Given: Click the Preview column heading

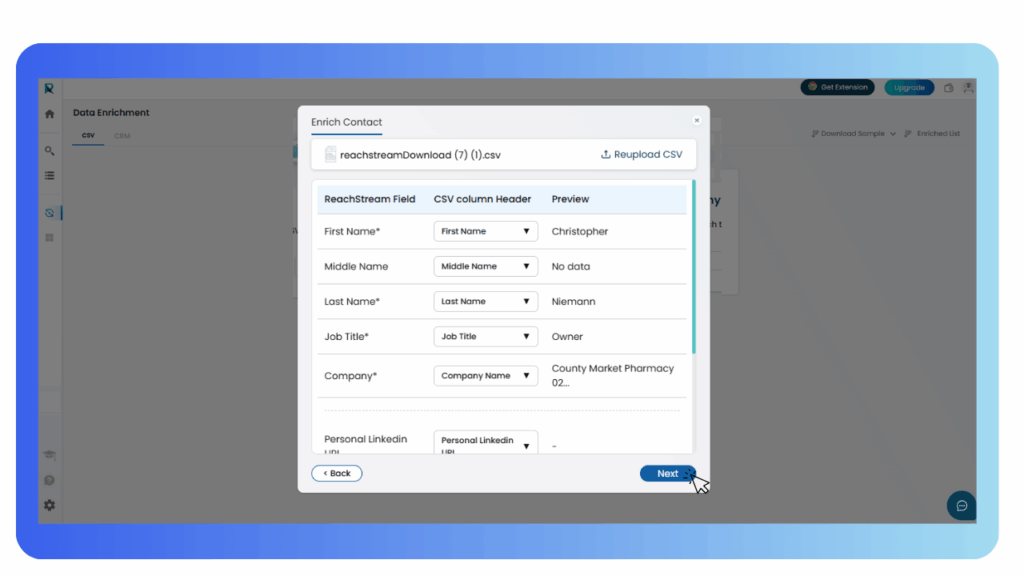Looking at the screenshot, I should click(x=570, y=199).
